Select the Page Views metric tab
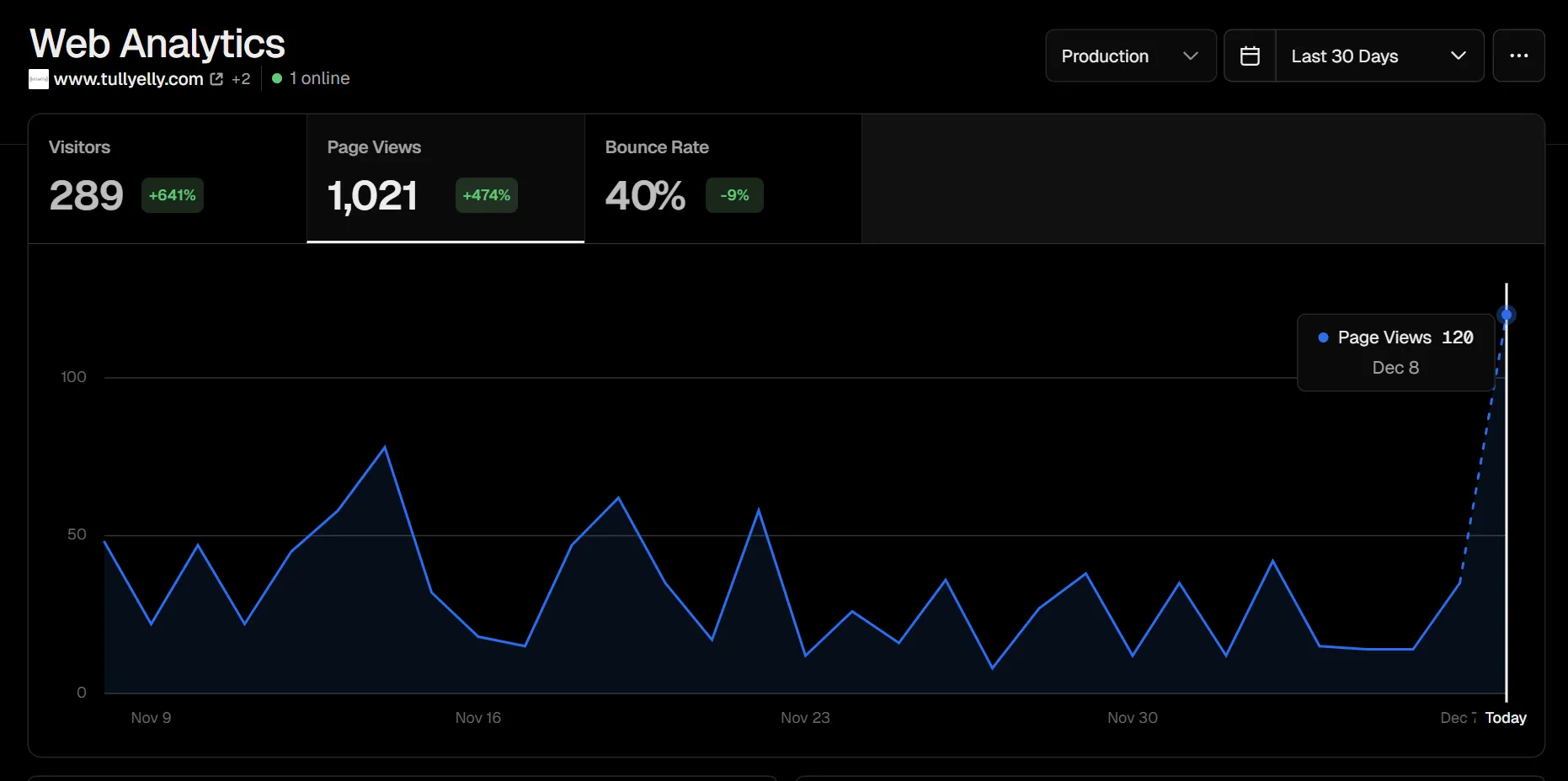 445,178
